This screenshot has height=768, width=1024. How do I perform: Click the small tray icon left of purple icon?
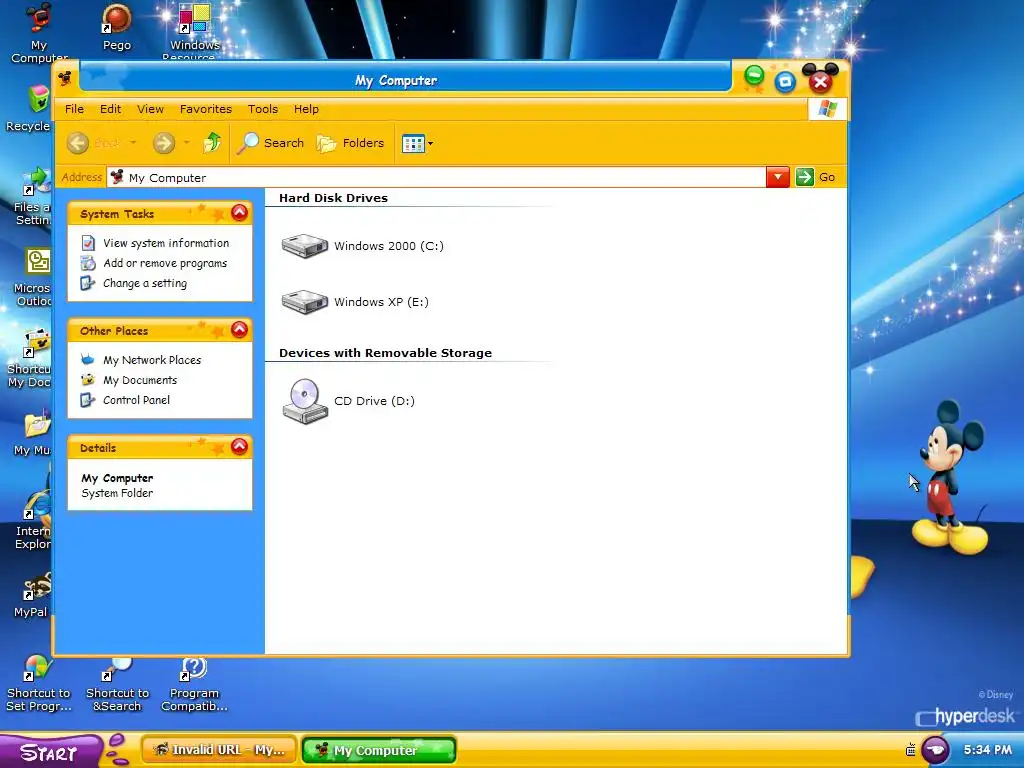pos(910,750)
